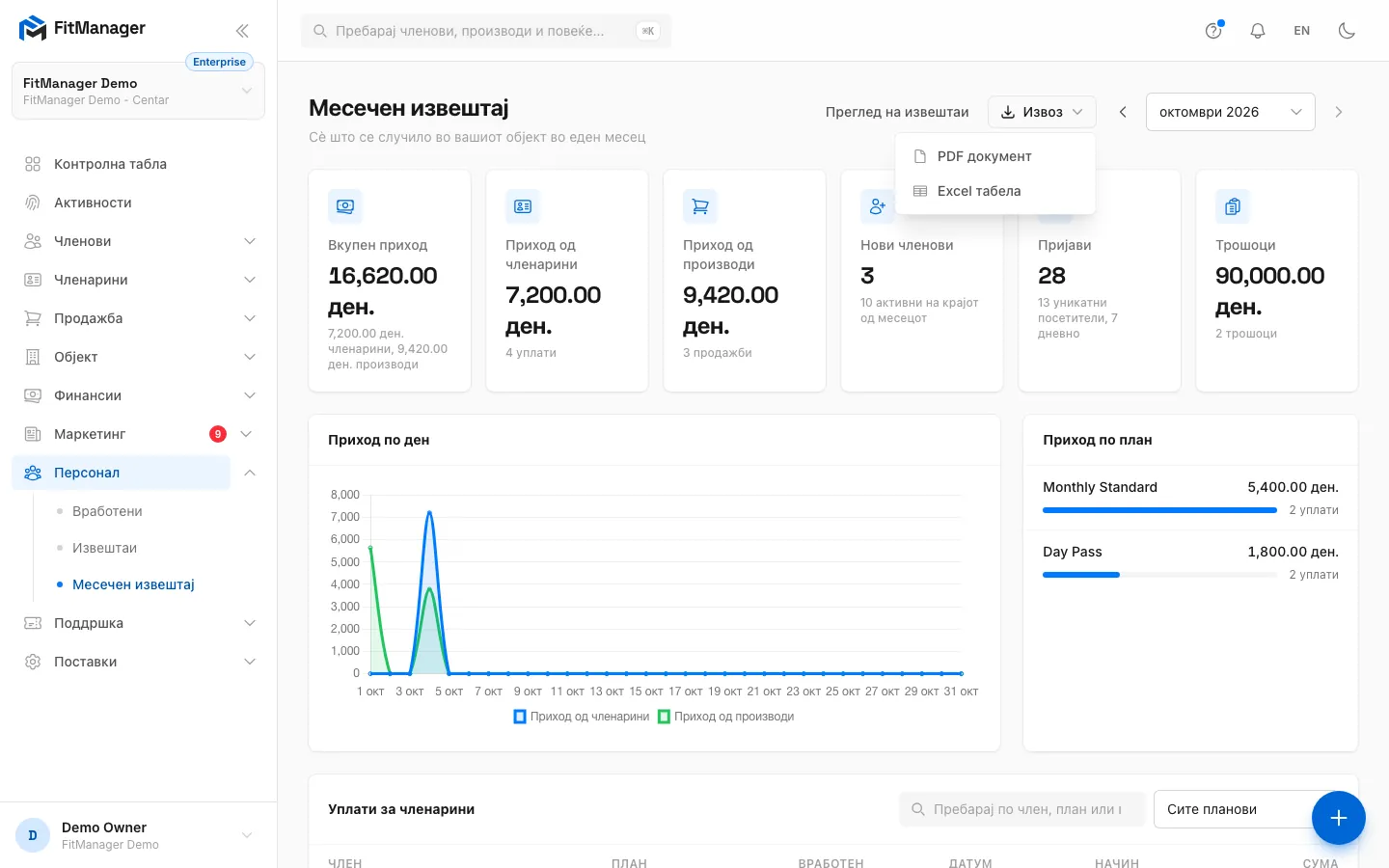Open Преглед на извештаи link
The height and width of the screenshot is (868, 1389).
click(897, 112)
